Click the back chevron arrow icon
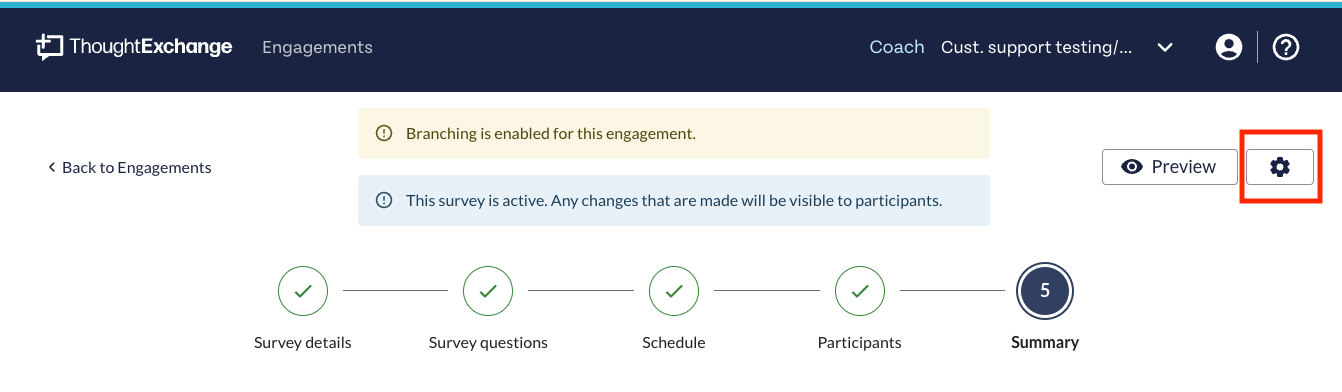Screen dimensions: 1342x392 coord(51,167)
